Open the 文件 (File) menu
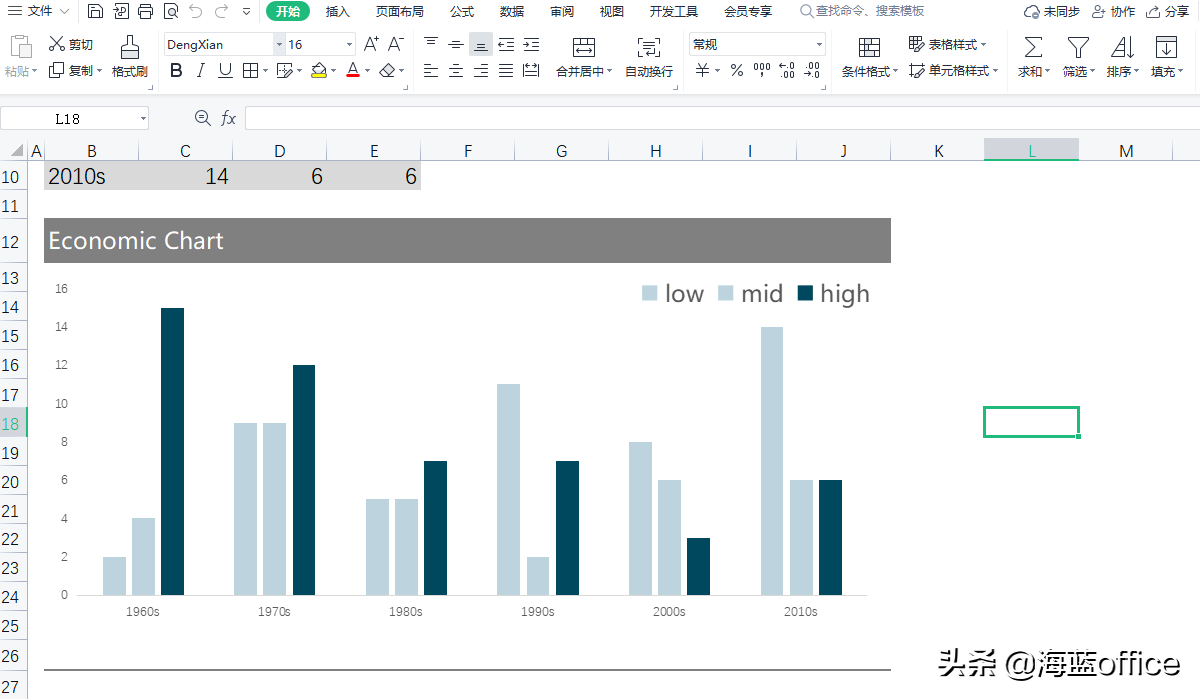 [38, 11]
